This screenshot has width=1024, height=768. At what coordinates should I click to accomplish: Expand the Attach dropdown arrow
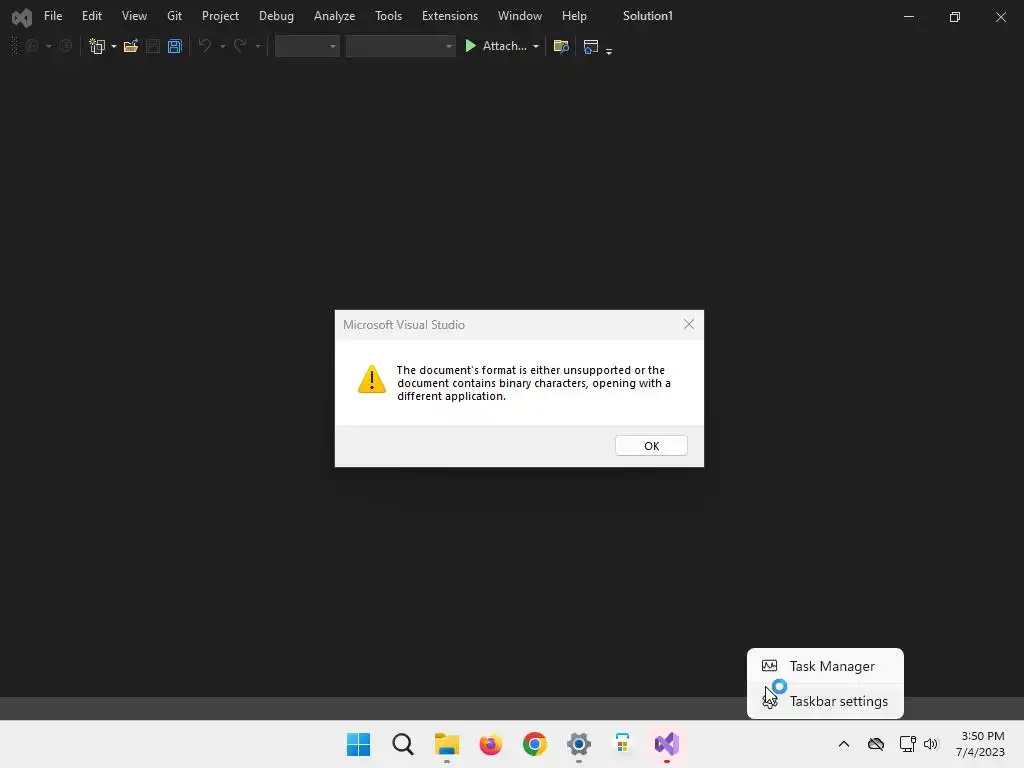tap(536, 46)
